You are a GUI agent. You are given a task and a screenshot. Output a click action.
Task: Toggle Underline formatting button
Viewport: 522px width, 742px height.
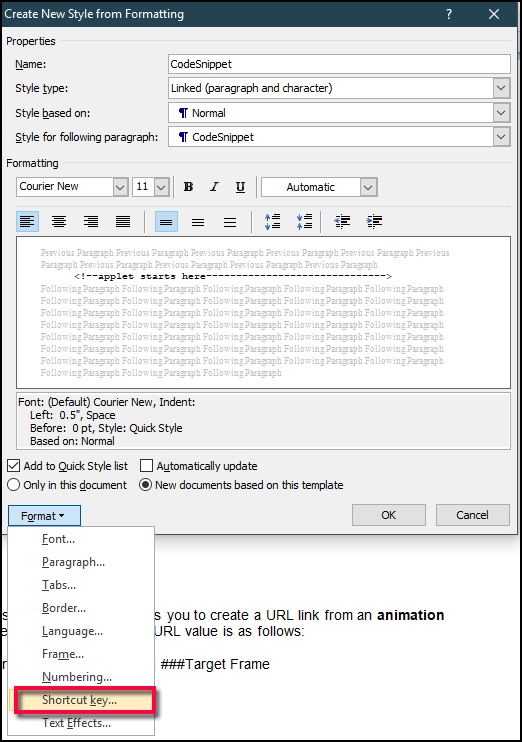pyautogui.click(x=240, y=187)
